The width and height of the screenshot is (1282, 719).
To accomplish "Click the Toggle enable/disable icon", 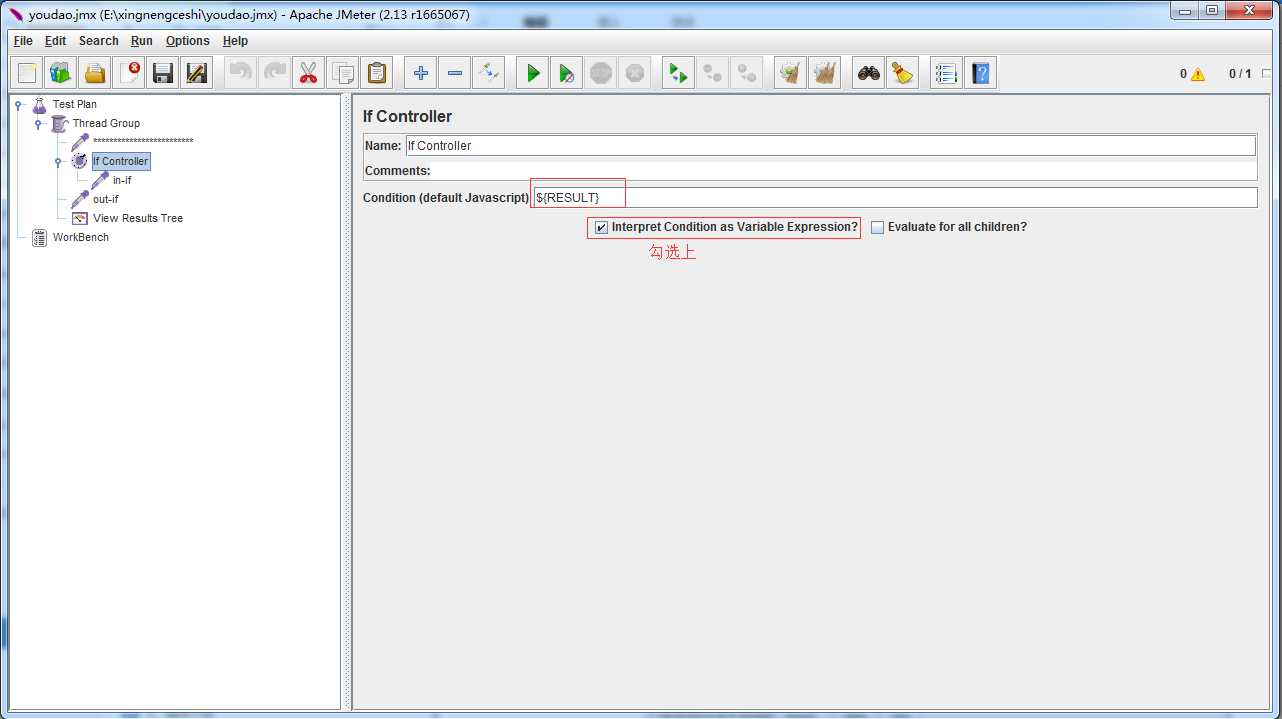I will [489, 73].
